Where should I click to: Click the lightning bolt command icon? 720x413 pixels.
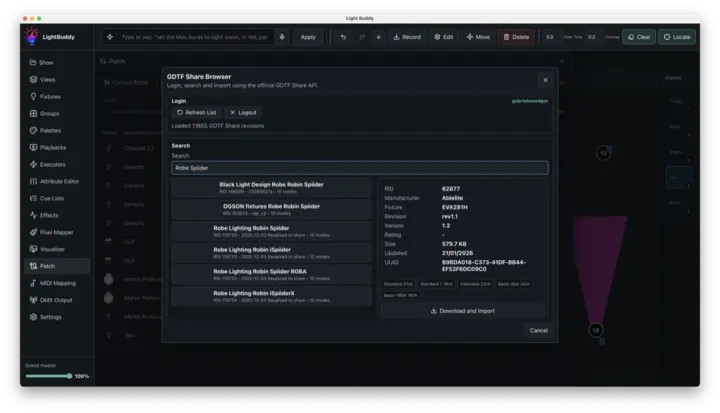tap(110, 37)
